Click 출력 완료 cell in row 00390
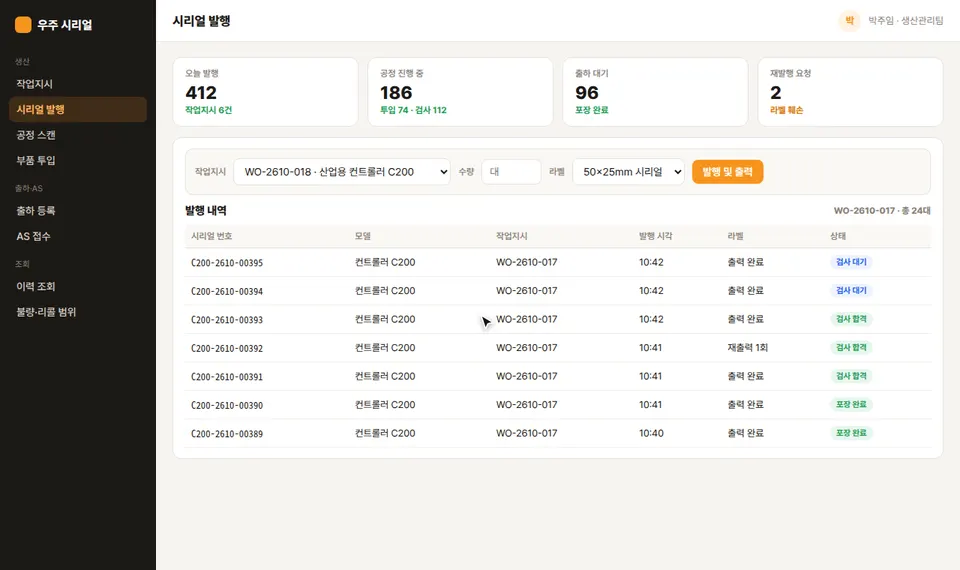Image resolution: width=960 pixels, height=570 pixels. pos(745,405)
